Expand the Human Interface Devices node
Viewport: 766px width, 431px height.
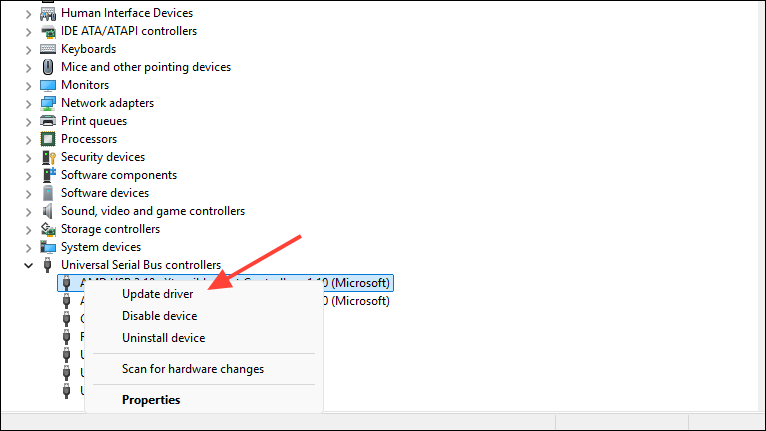click(27, 13)
